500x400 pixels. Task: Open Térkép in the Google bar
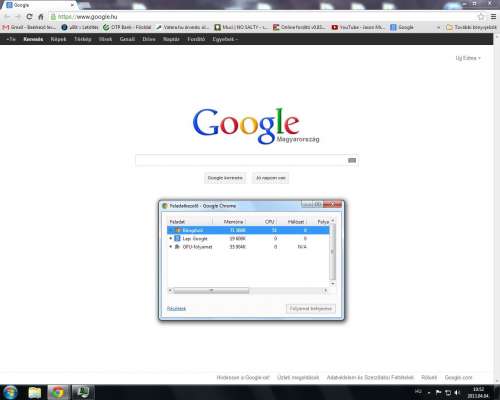coord(83,39)
